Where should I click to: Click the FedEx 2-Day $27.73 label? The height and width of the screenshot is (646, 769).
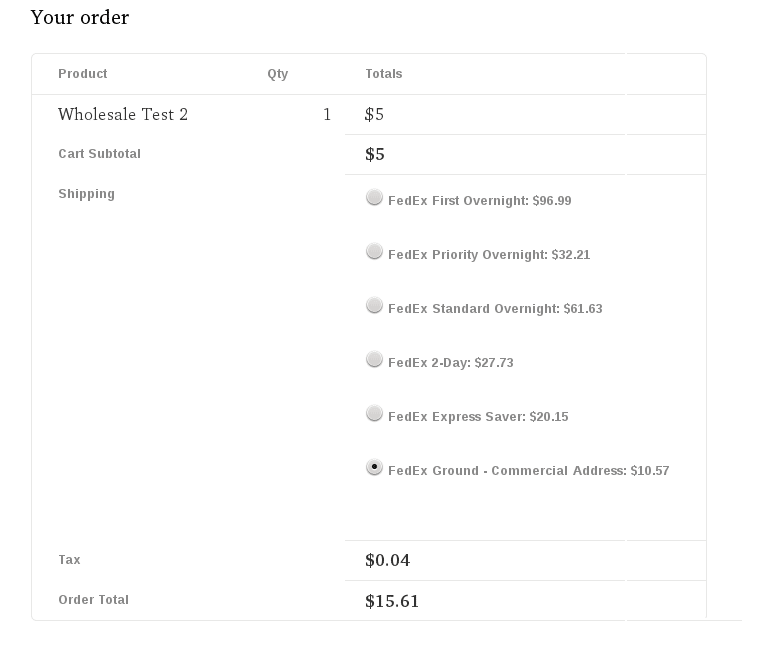pyautogui.click(x=451, y=362)
